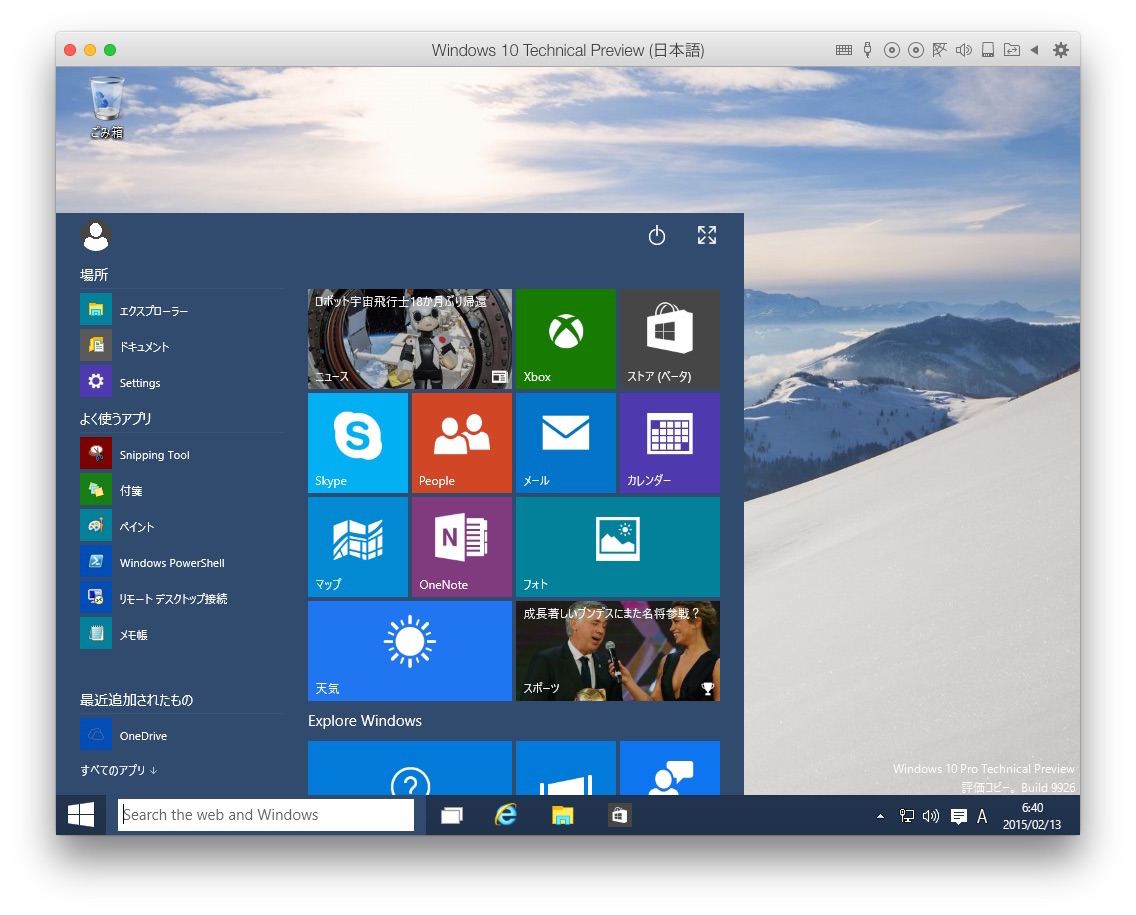
Task: Open the clock showing 6:40
Action: [1032, 816]
